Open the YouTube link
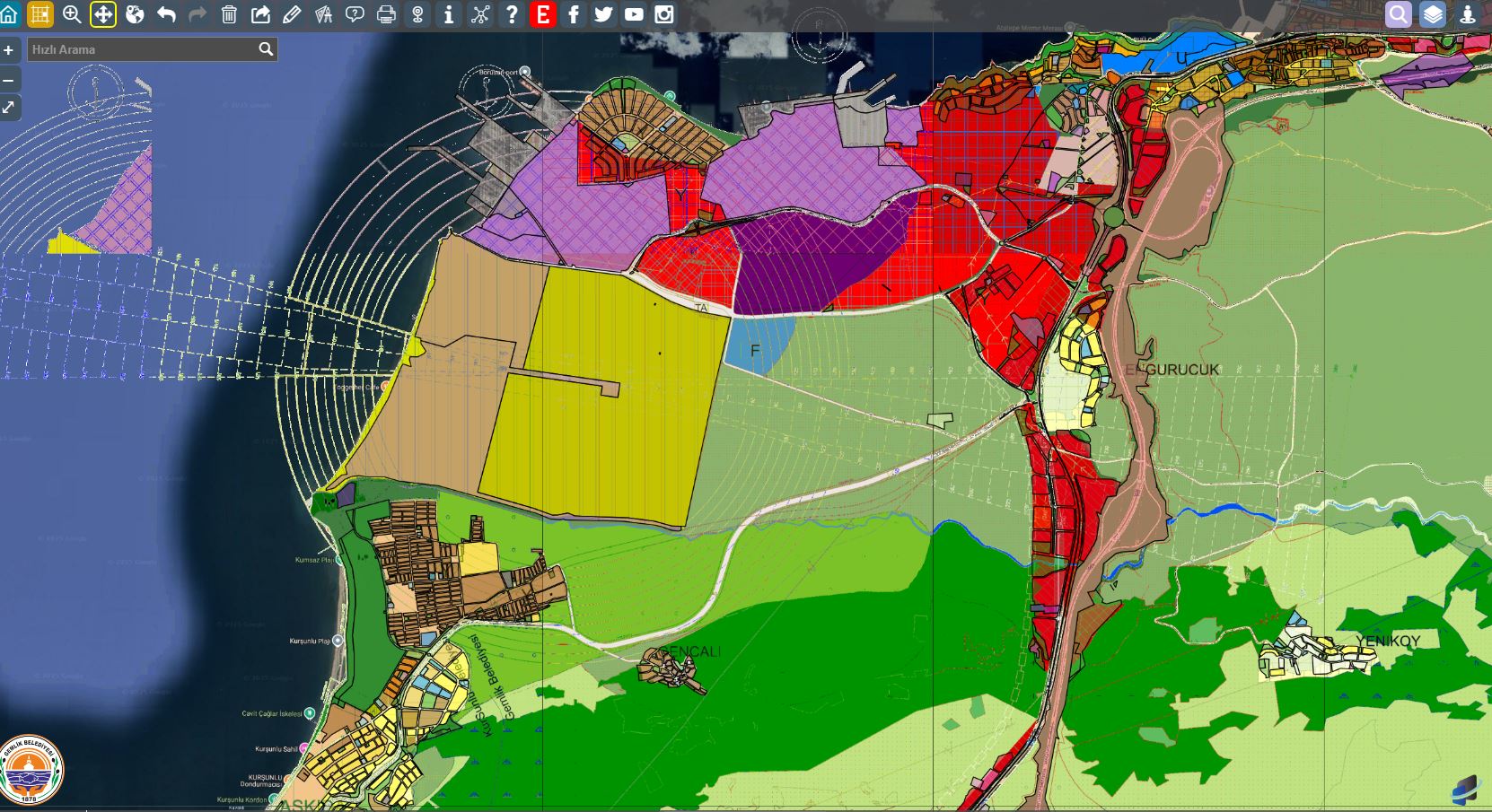 tap(634, 14)
